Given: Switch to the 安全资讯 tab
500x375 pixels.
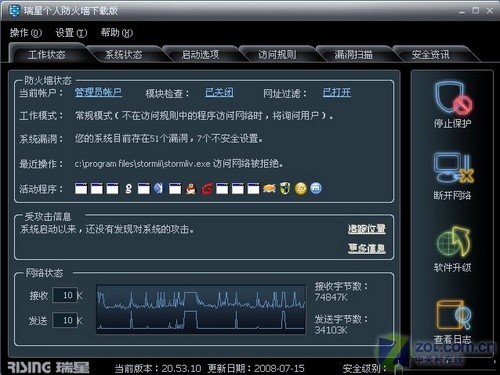Looking at the screenshot, I should point(430,54).
